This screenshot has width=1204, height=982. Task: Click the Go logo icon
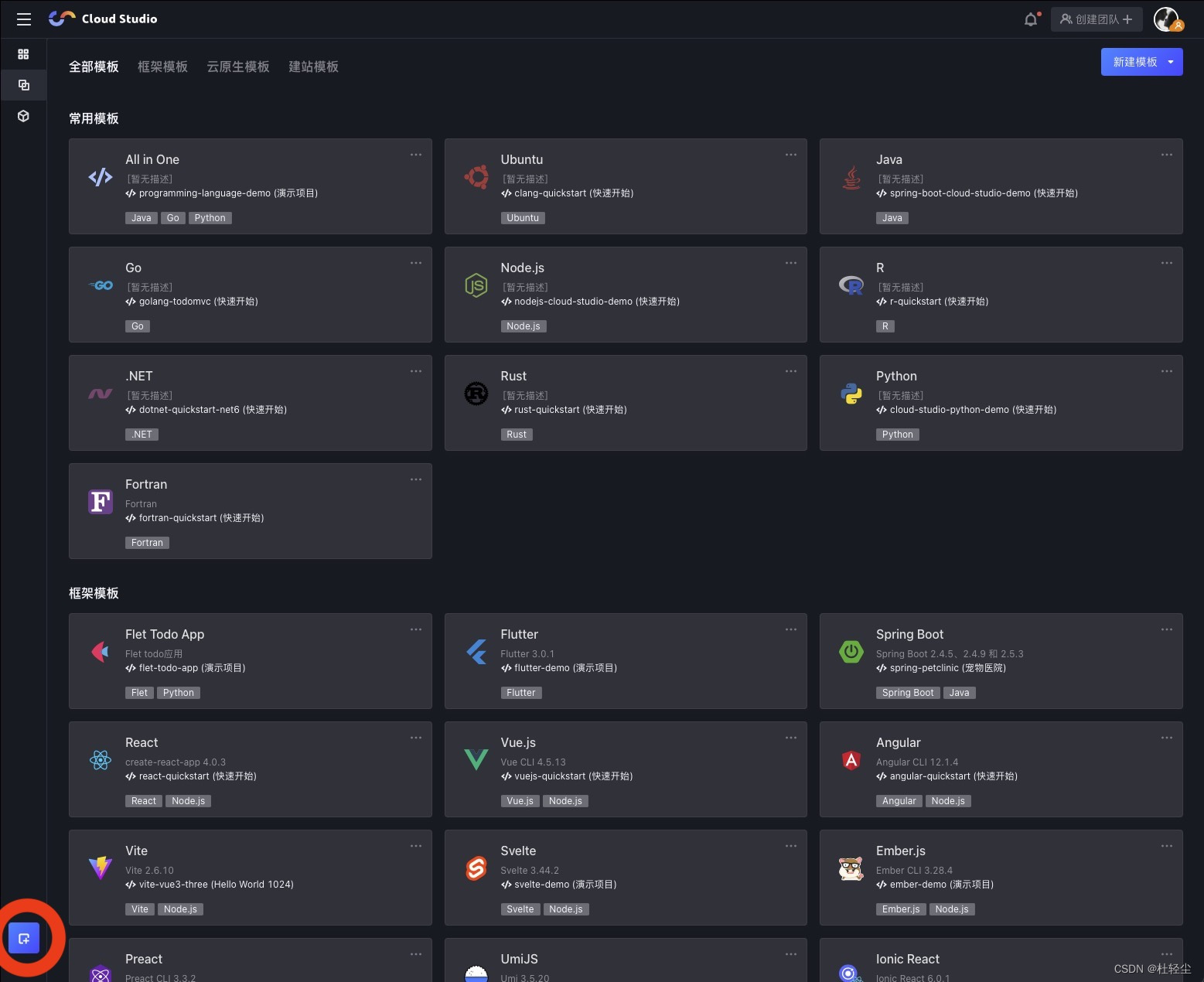(x=101, y=285)
